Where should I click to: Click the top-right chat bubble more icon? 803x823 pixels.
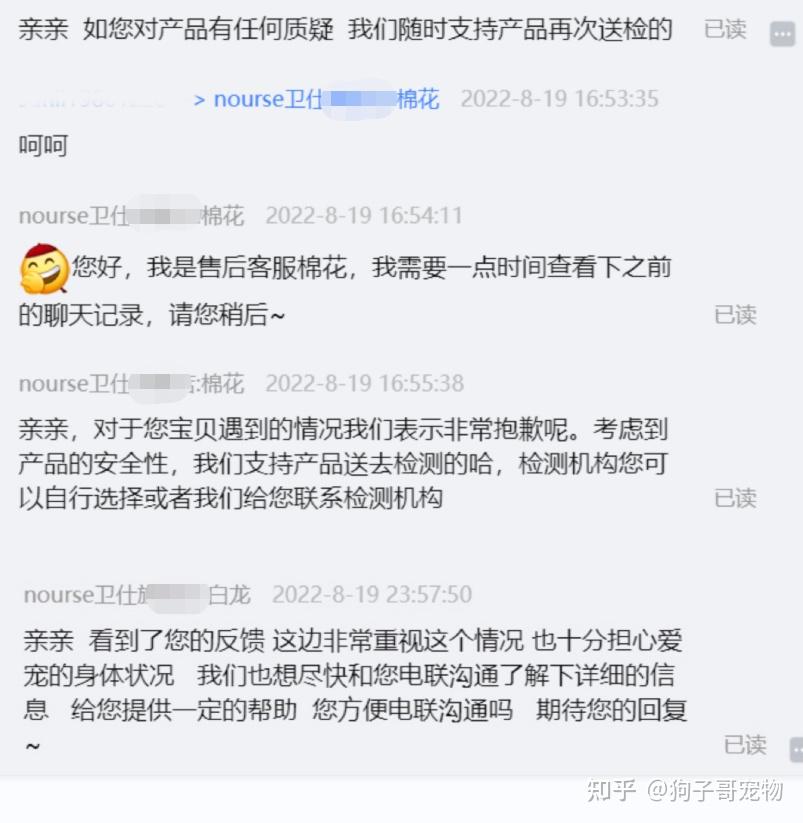point(782,35)
